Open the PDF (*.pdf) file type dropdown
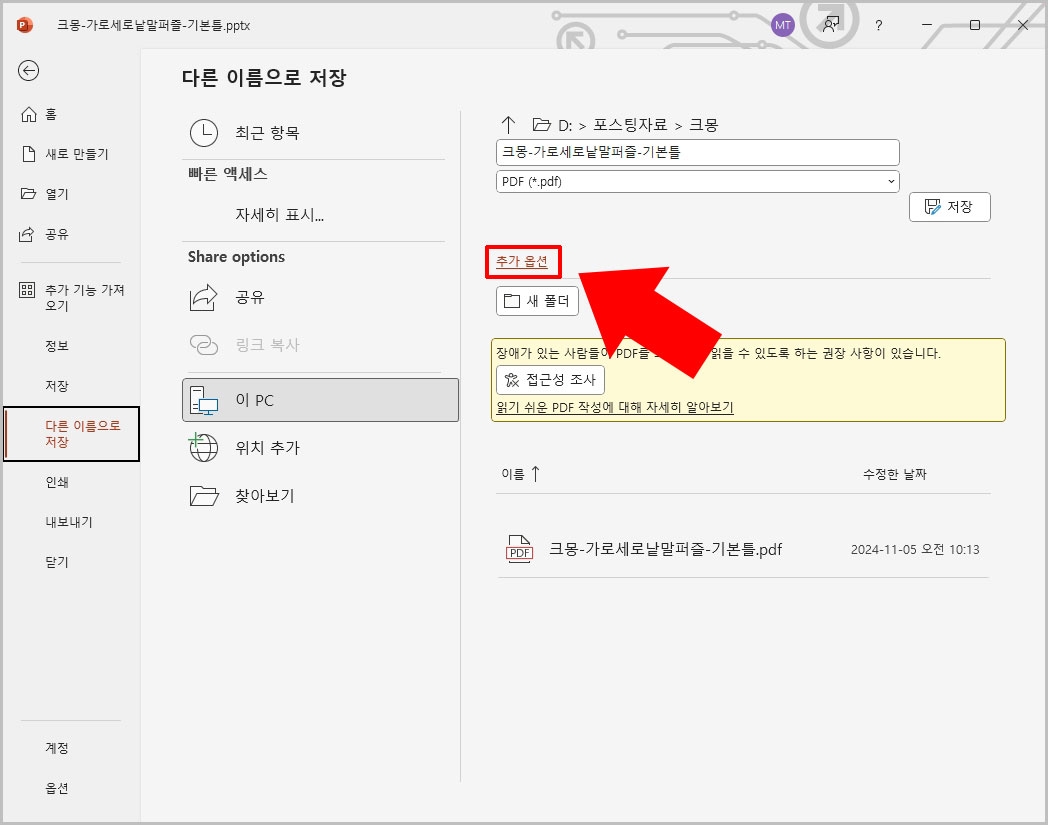This screenshot has width=1048, height=825. (697, 181)
